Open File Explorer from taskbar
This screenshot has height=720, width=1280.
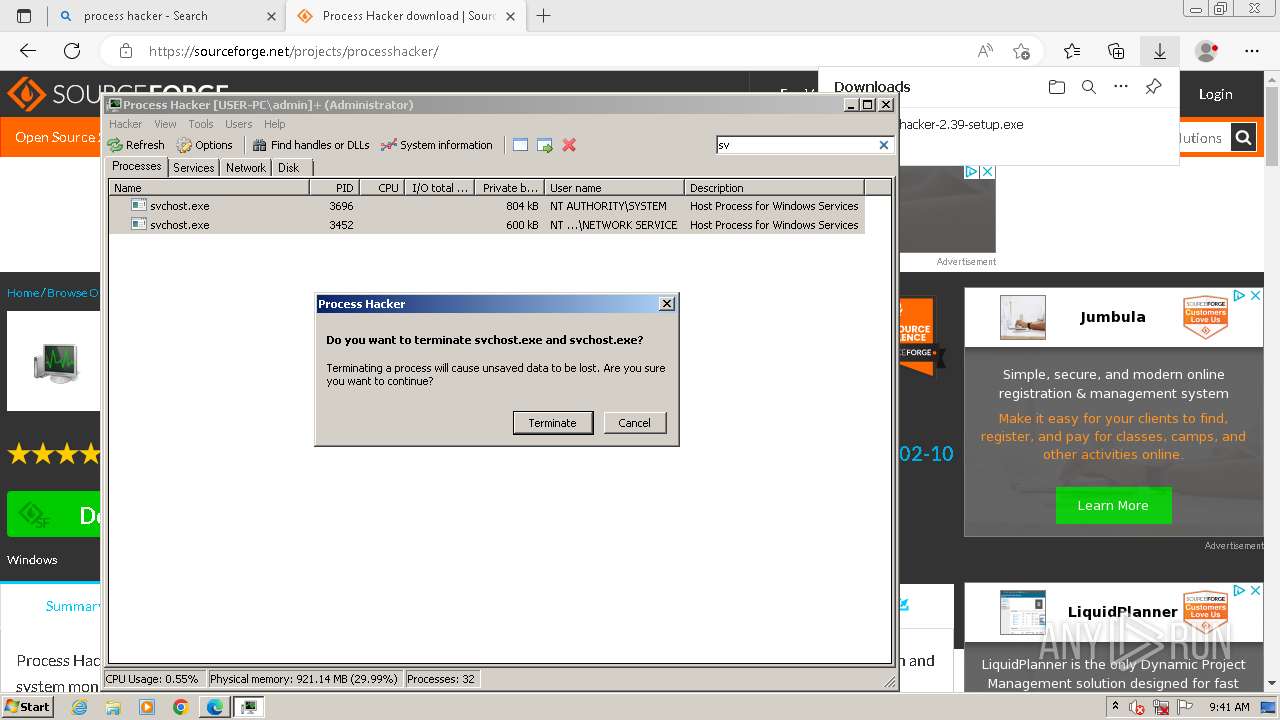(x=113, y=707)
